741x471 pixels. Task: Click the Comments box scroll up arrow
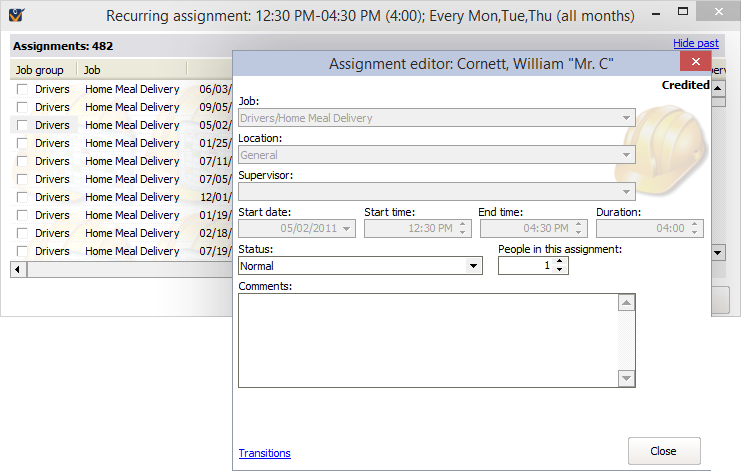(626, 304)
